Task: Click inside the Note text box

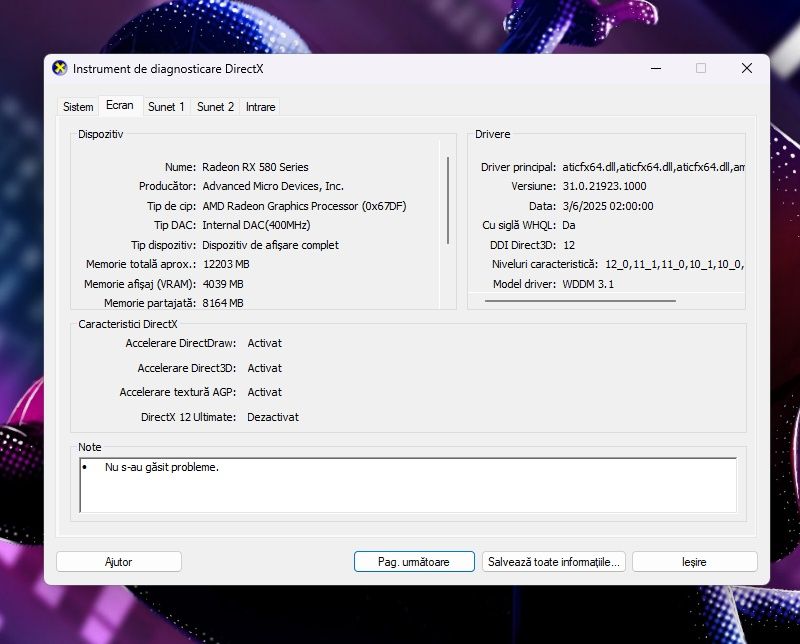Action: click(x=408, y=485)
